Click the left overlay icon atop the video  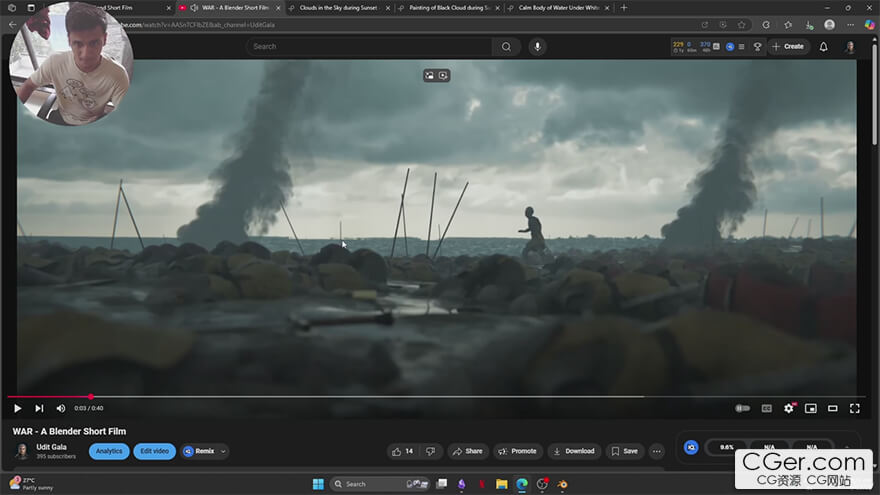(429, 75)
